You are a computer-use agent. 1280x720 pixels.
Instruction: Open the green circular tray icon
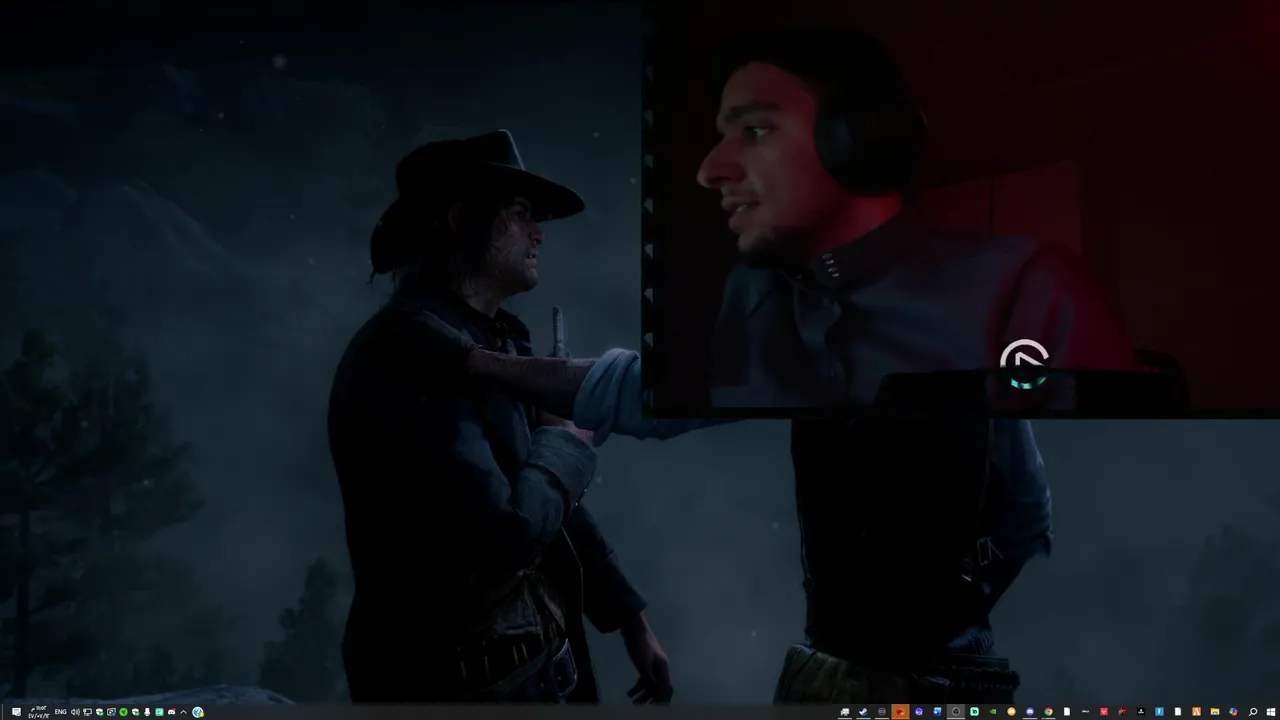tap(123, 712)
